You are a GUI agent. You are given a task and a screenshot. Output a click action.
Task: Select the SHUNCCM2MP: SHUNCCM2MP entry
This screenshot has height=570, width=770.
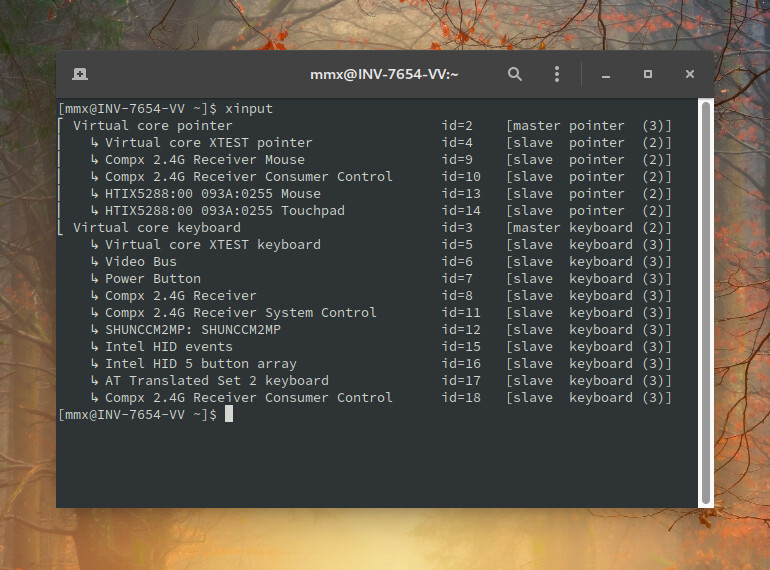[193, 330]
